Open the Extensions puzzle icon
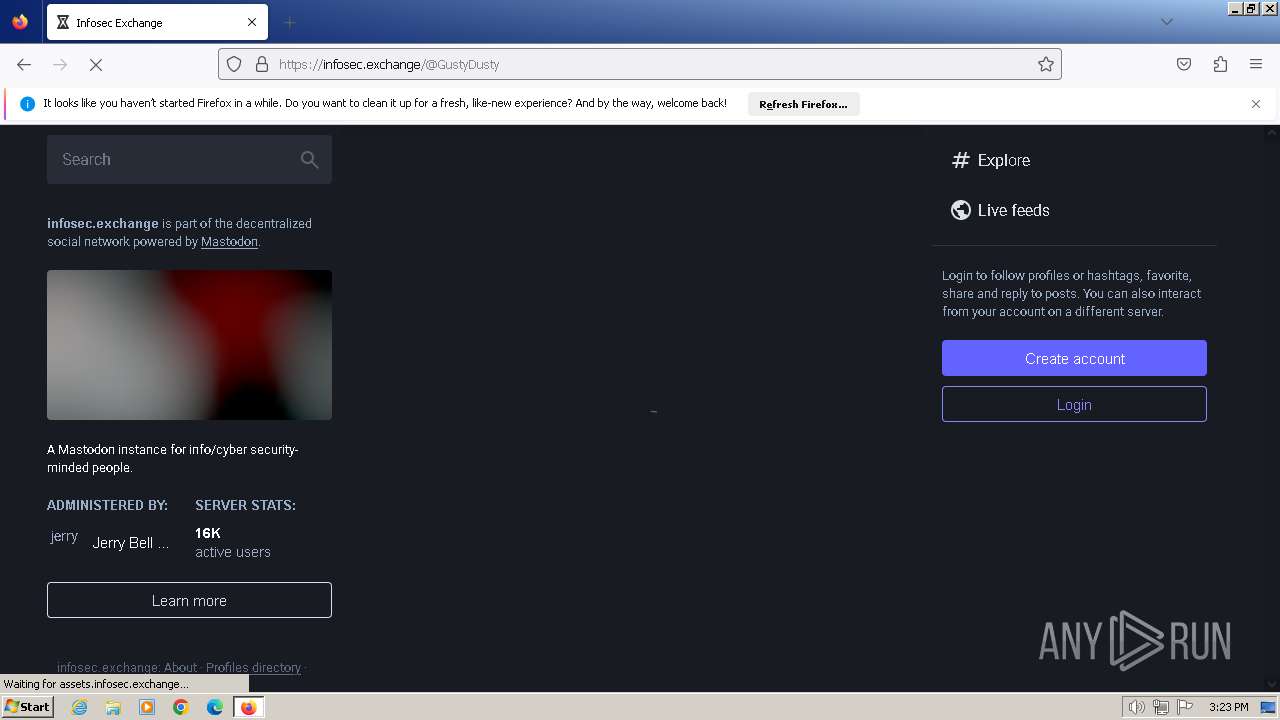1280x720 pixels. 1220,64
